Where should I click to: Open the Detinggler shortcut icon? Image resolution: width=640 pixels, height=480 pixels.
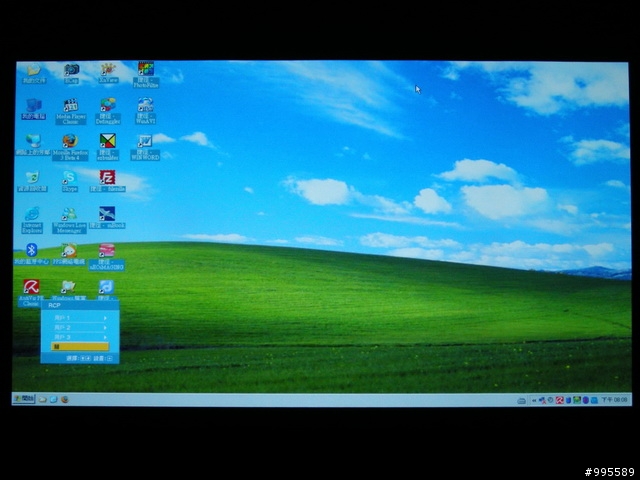coord(108,111)
